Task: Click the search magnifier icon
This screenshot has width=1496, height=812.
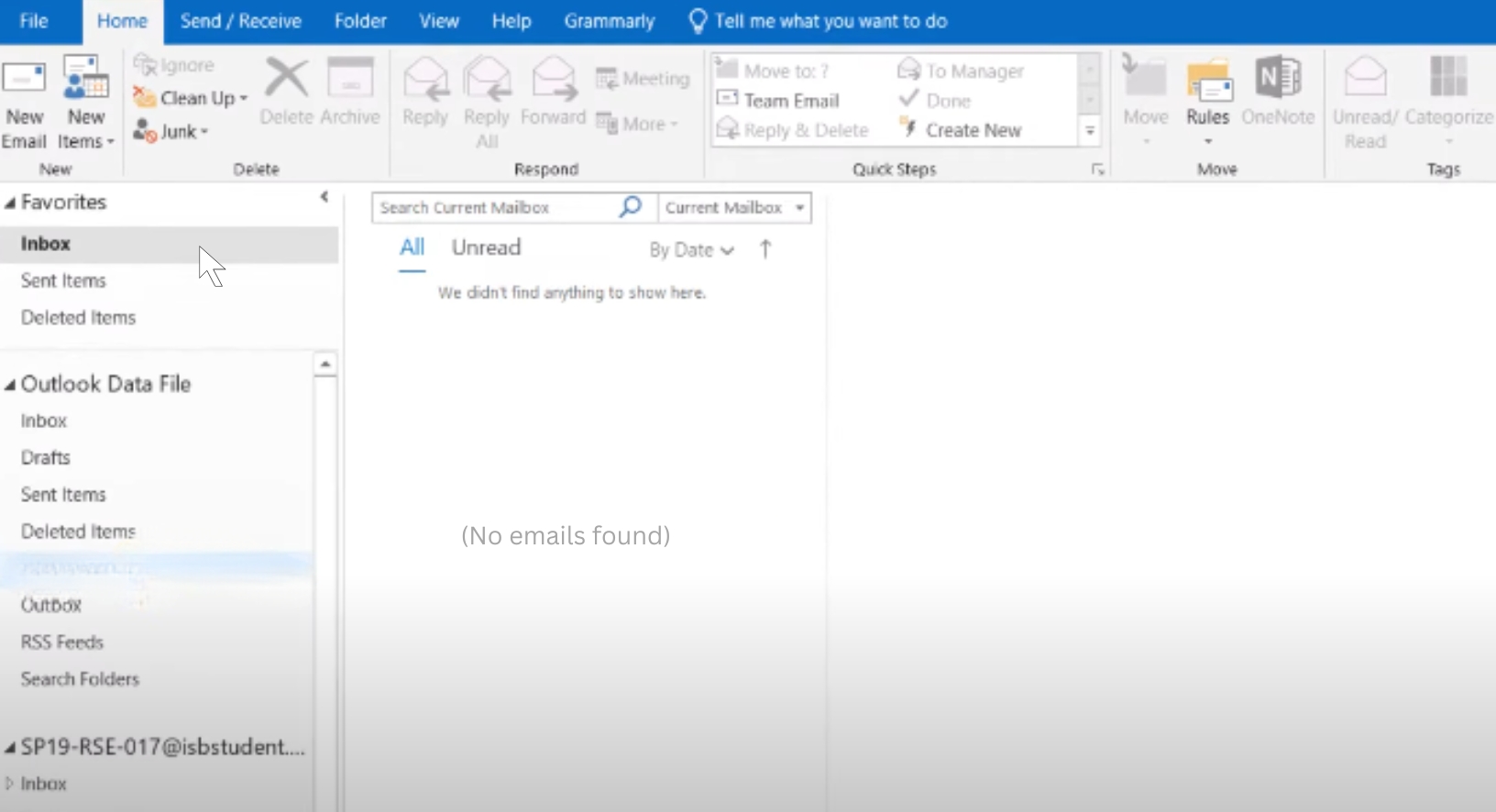Action: click(631, 207)
